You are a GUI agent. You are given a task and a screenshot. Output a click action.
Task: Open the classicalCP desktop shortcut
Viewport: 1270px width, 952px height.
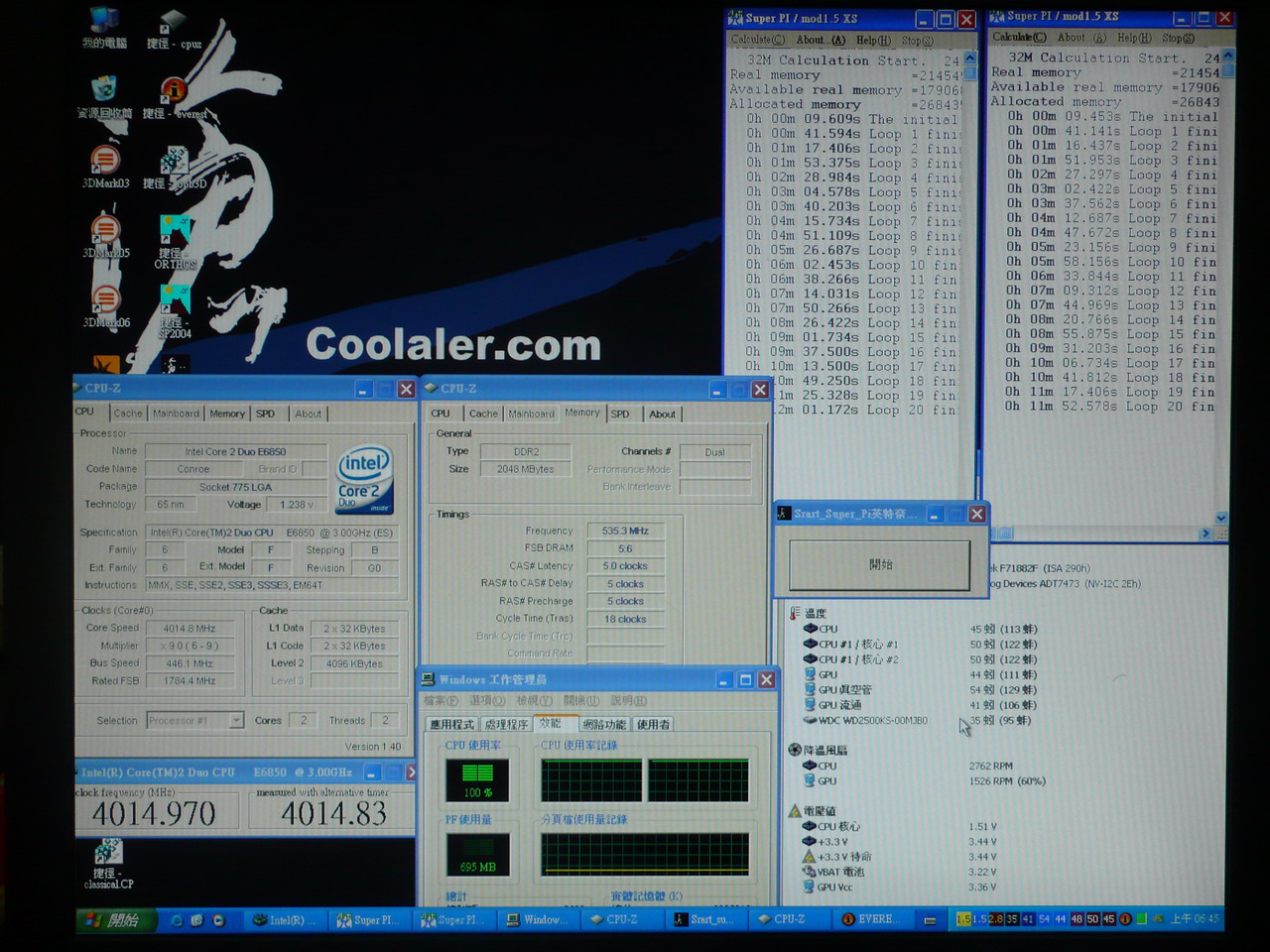click(x=108, y=864)
